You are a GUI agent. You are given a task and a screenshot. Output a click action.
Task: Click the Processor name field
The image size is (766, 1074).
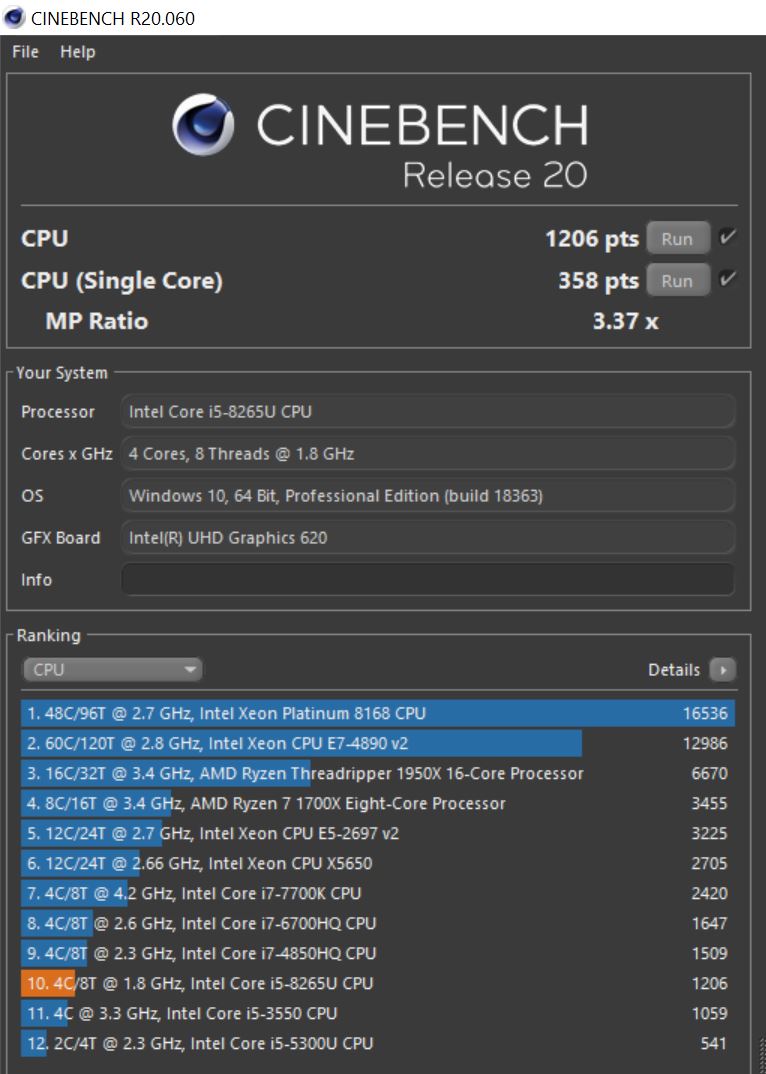[428, 412]
